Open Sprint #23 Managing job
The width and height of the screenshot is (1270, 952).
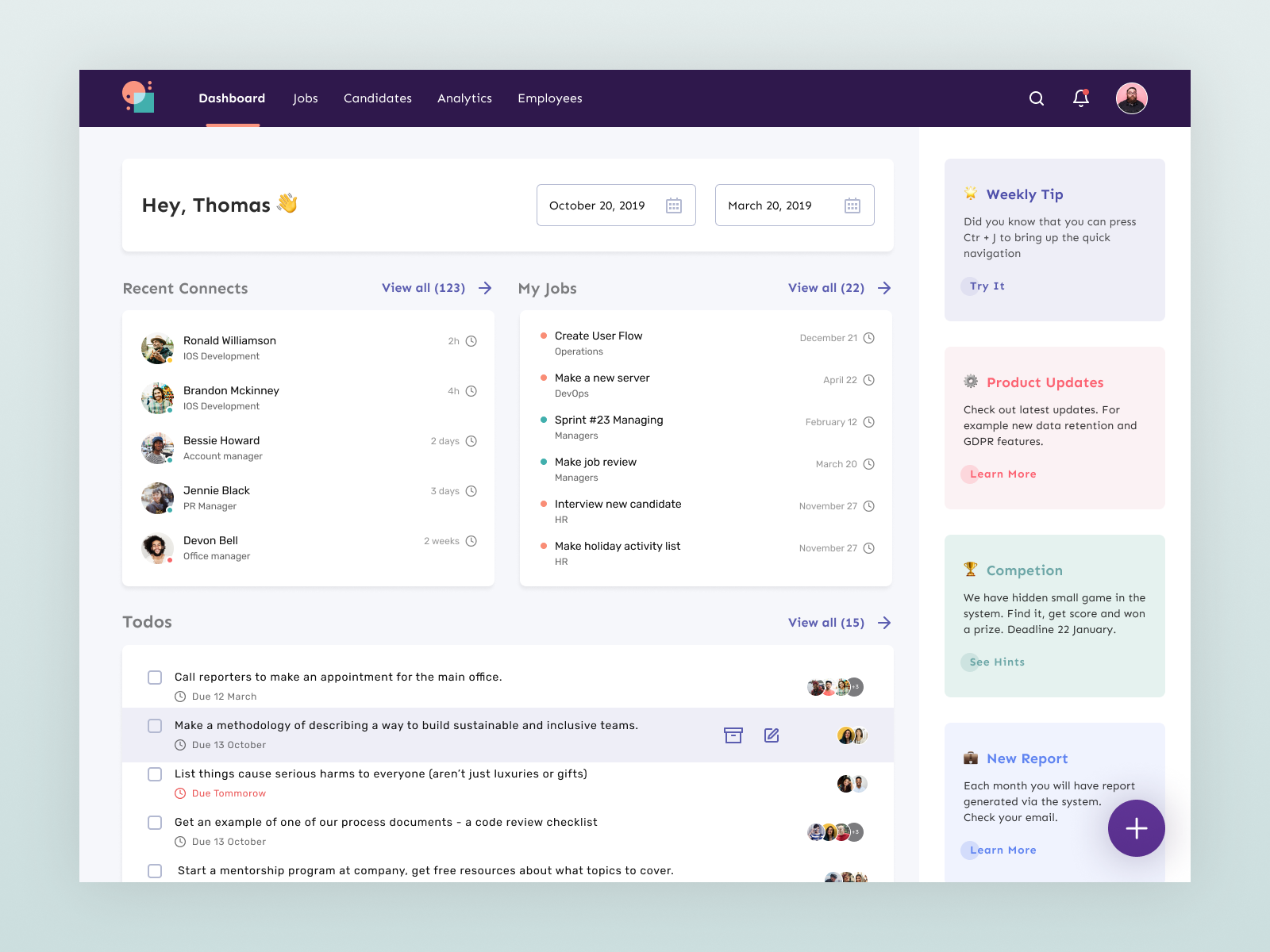609,420
